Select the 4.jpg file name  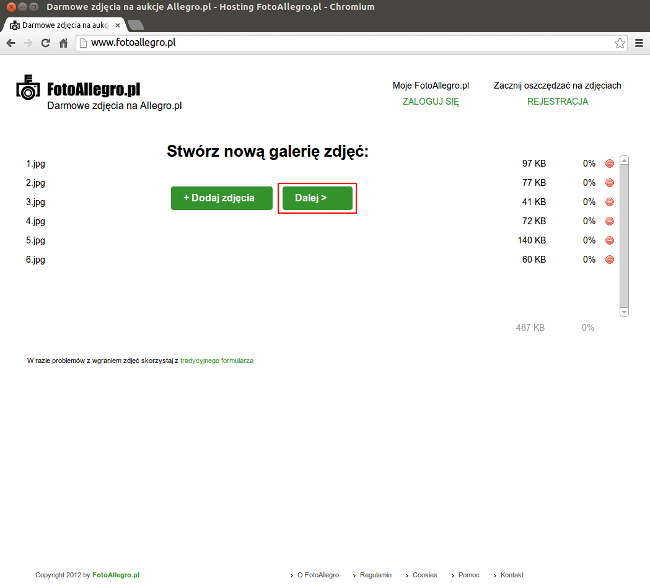pos(36,221)
